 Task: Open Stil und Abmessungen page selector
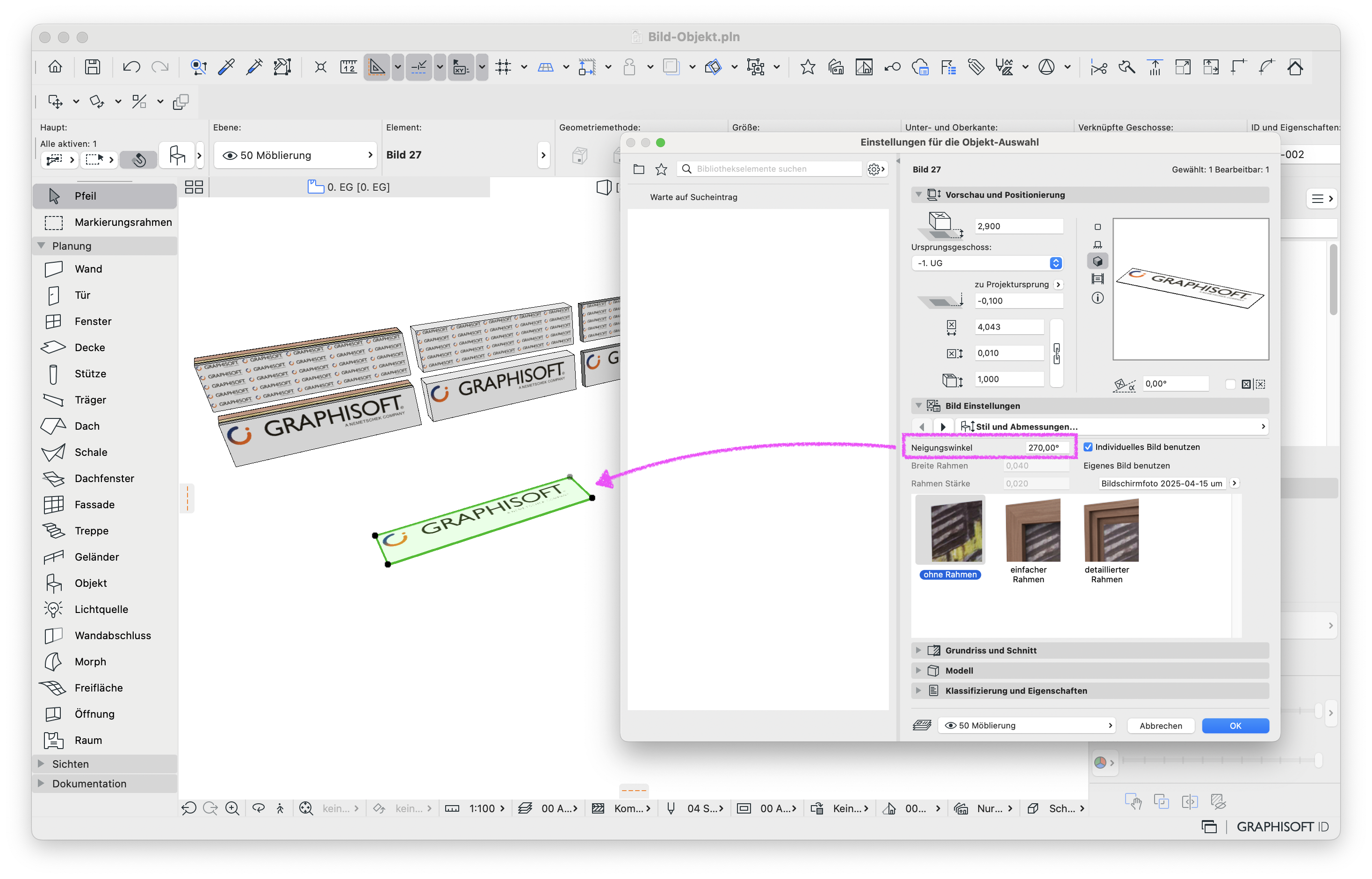1113,427
